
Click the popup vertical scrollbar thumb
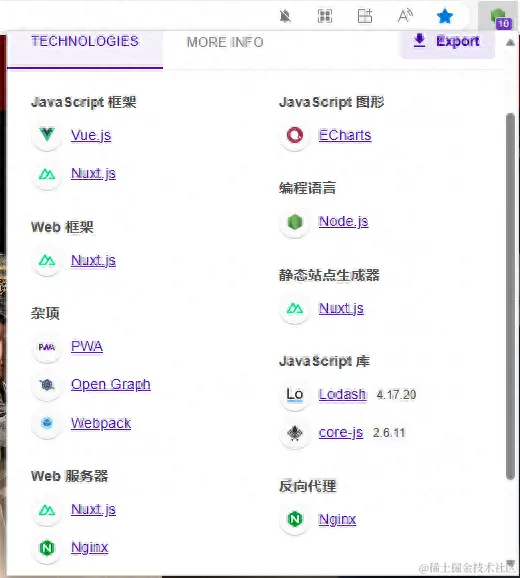(510, 296)
